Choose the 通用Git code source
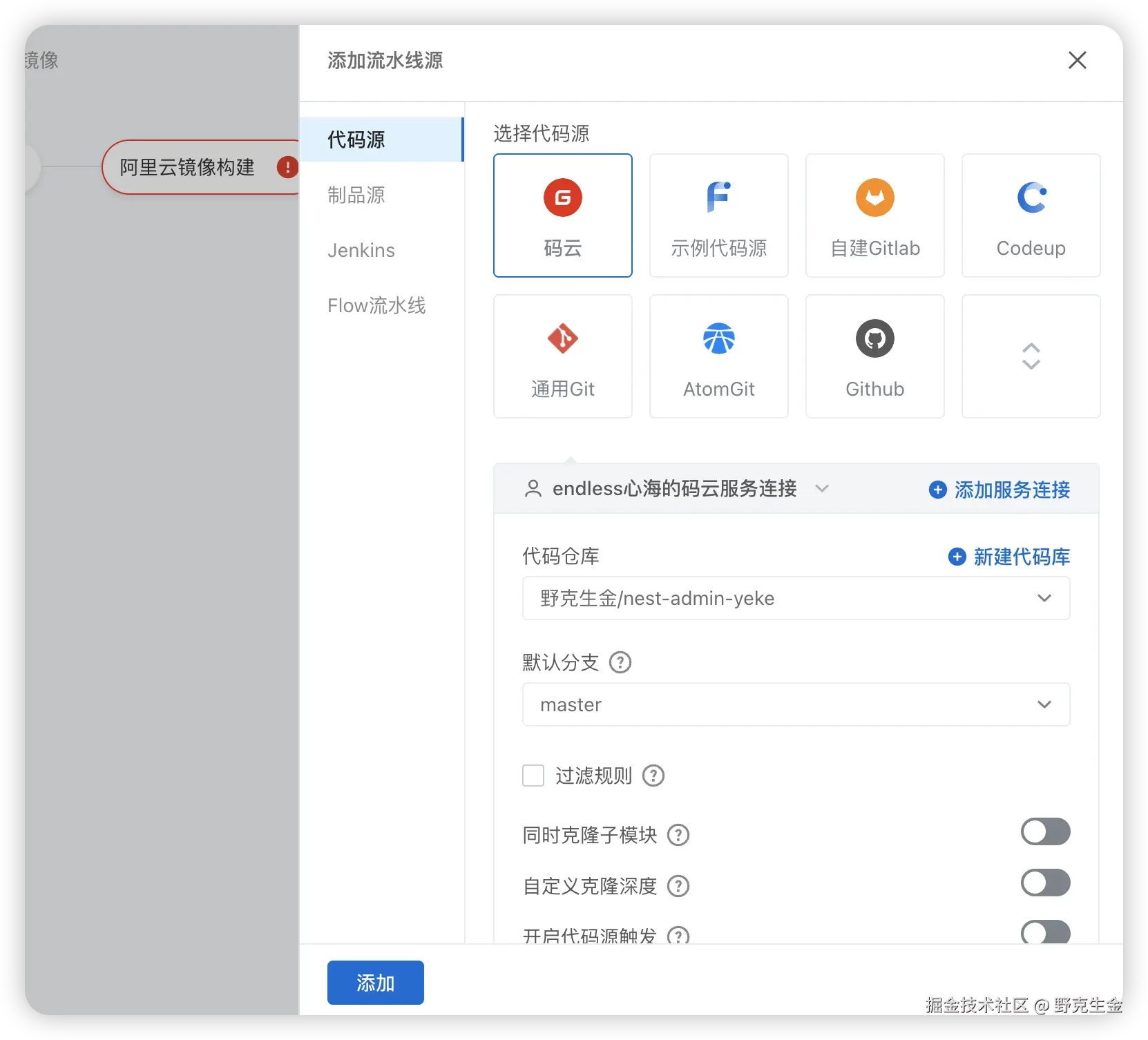This screenshot has width=1148, height=1040. pyautogui.click(x=563, y=356)
